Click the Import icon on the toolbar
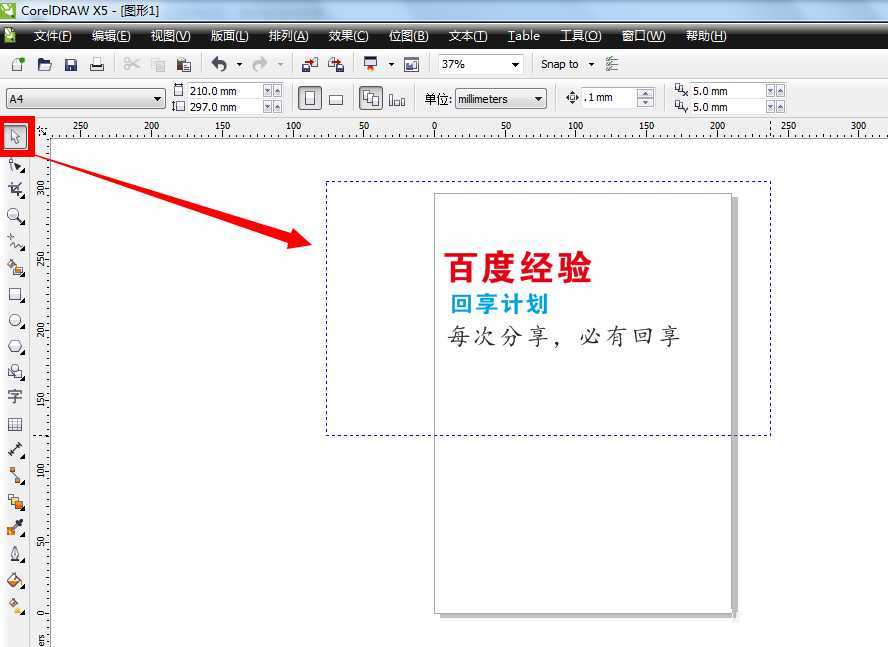The height and width of the screenshot is (647, 888). tap(309, 63)
